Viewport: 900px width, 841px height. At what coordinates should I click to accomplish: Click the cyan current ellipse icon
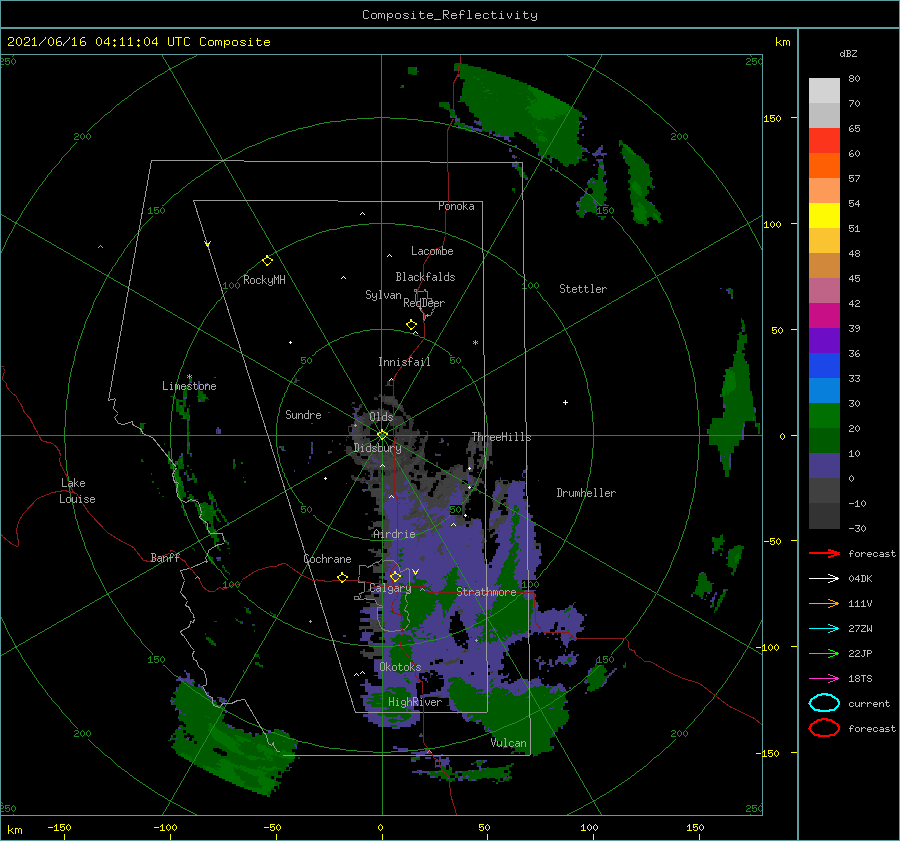pyautogui.click(x=824, y=703)
